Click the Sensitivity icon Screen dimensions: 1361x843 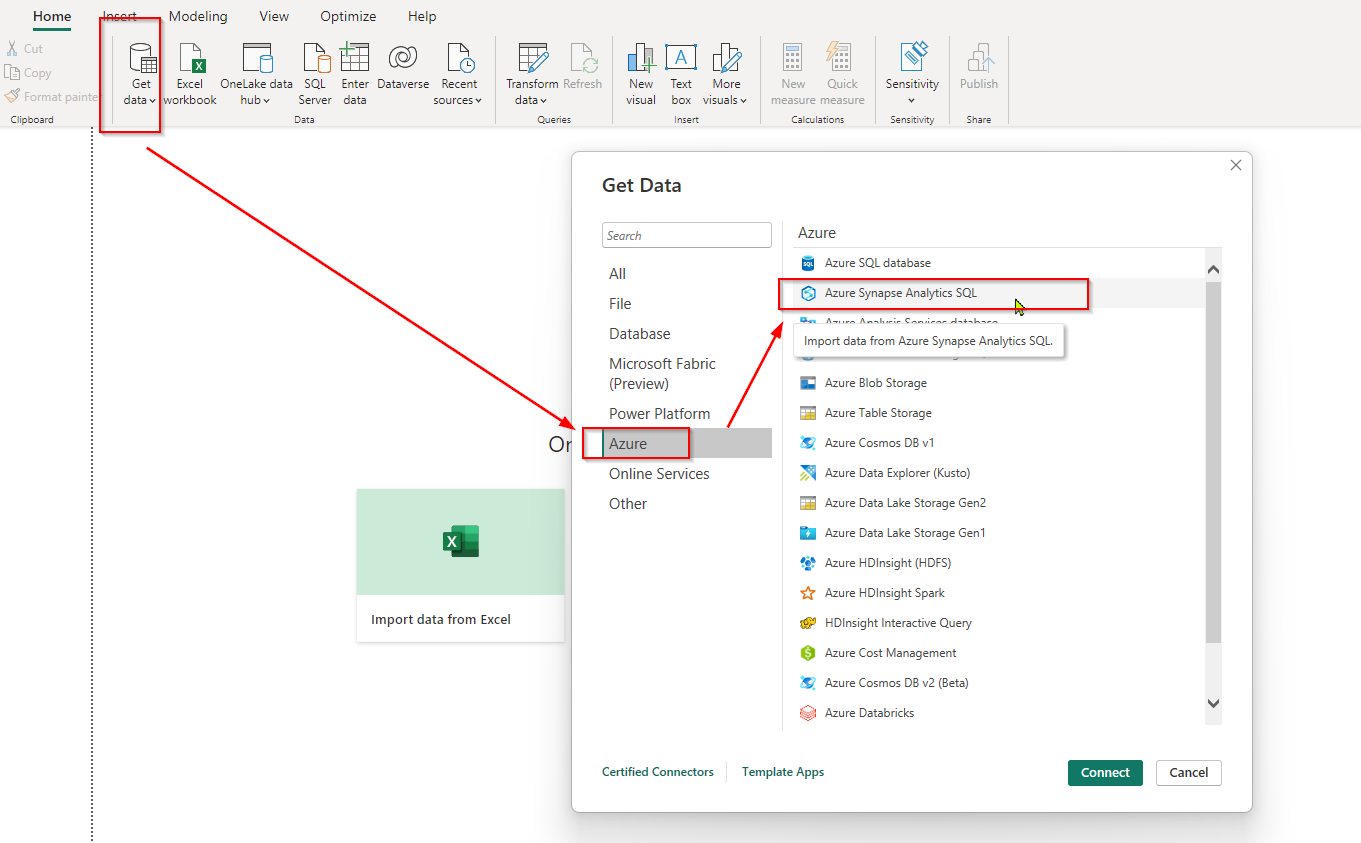coord(912,74)
